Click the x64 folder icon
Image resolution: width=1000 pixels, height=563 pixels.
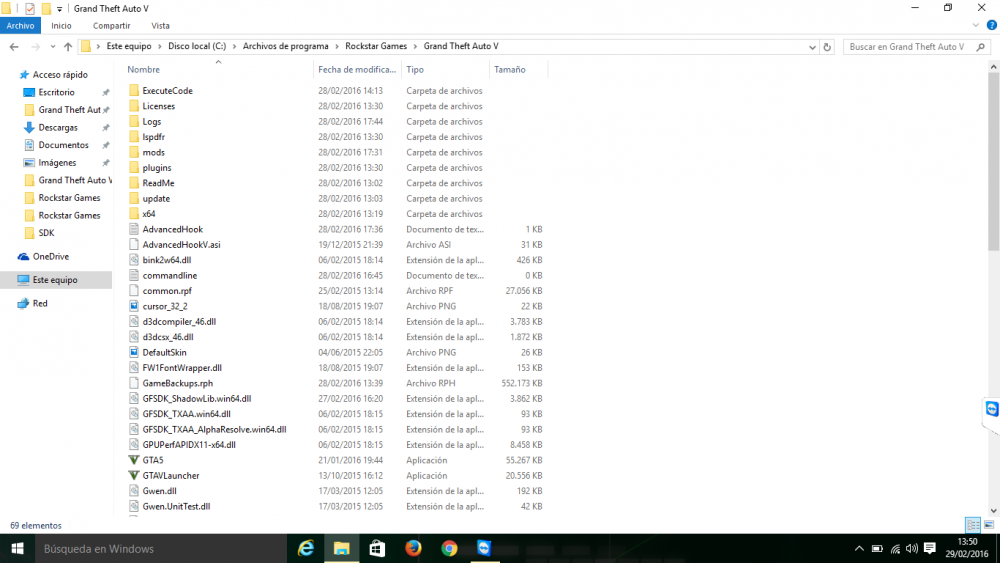point(134,214)
